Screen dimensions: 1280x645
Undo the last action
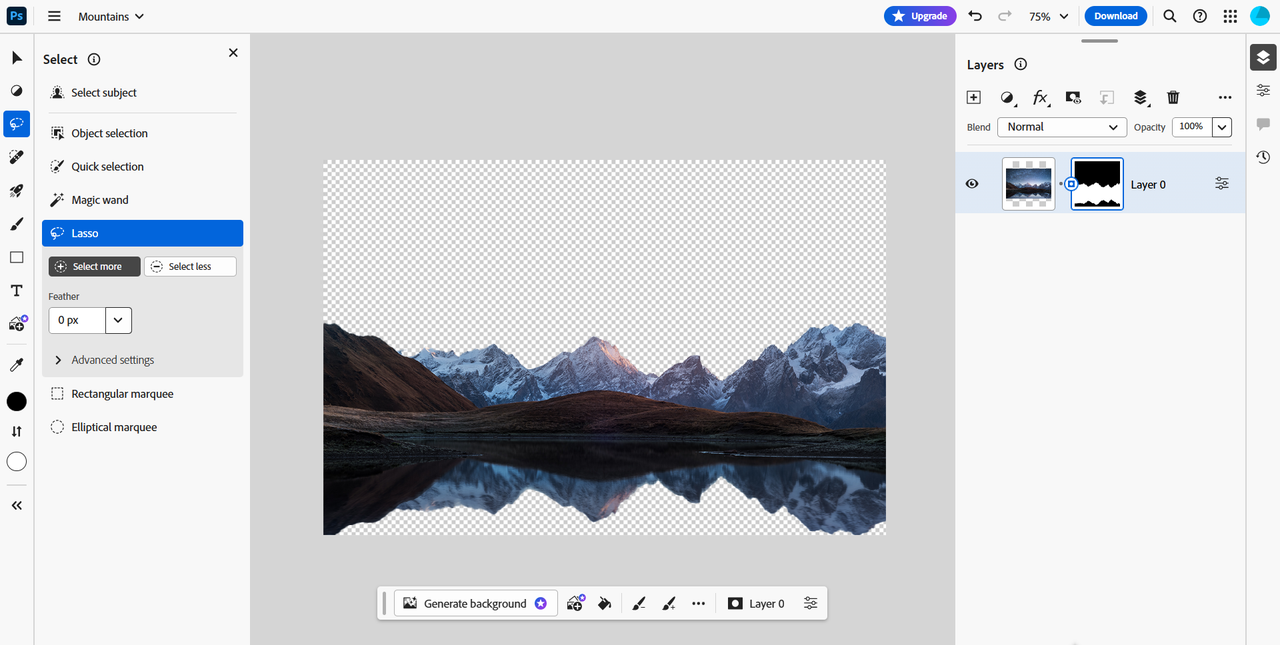coord(975,16)
